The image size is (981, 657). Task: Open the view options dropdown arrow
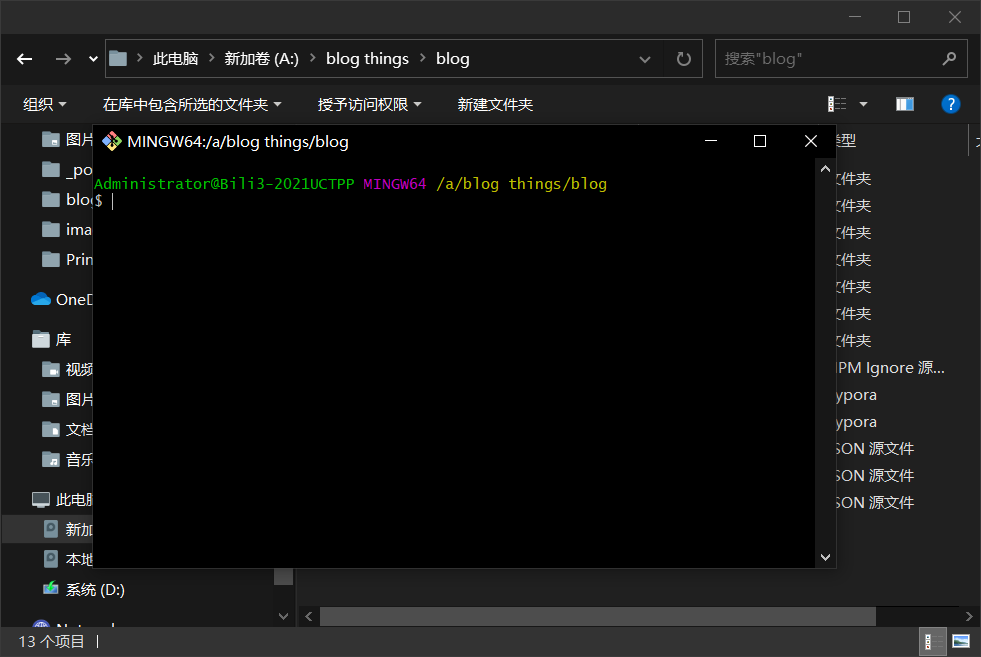[863, 104]
